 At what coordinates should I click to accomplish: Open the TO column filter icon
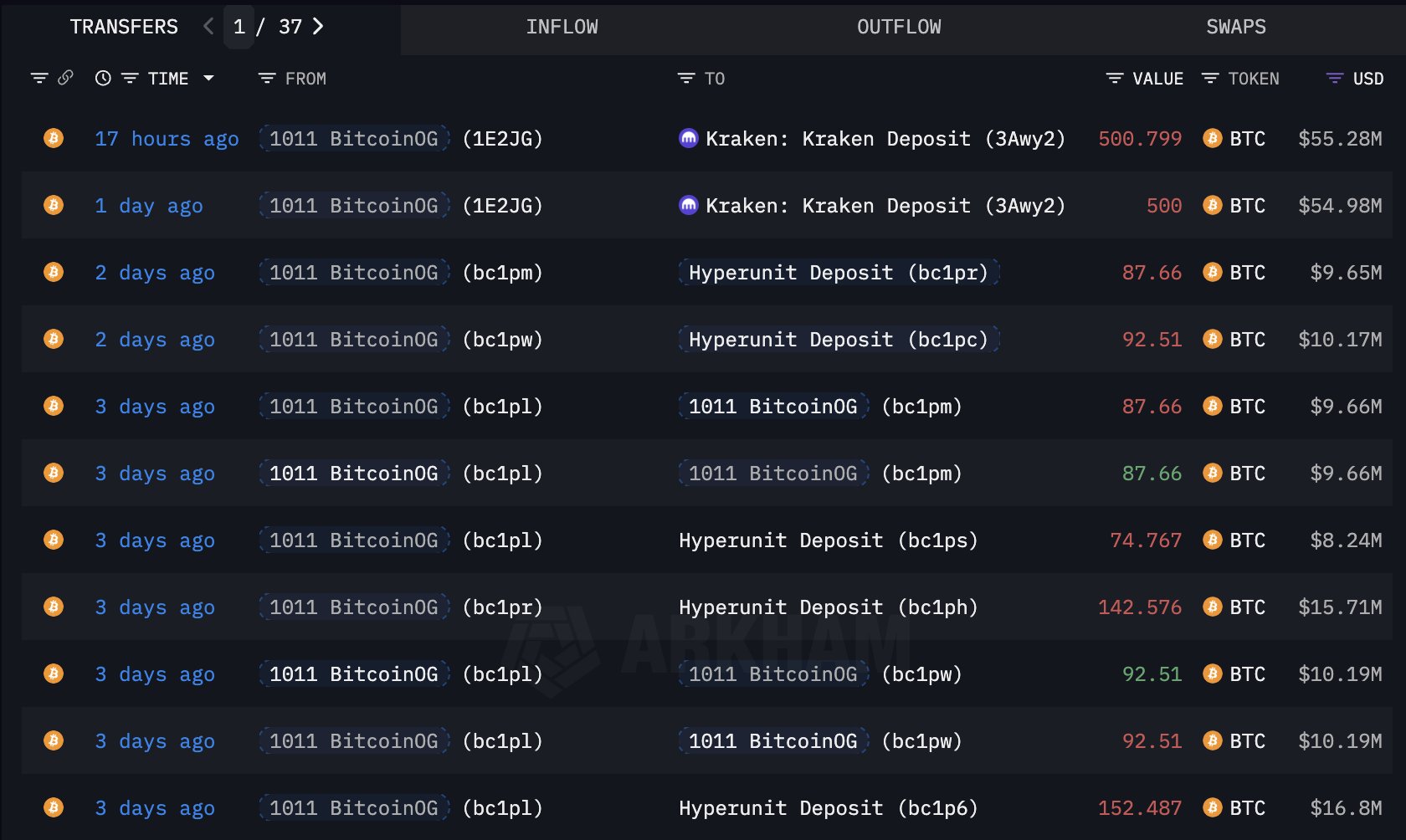(686, 78)
